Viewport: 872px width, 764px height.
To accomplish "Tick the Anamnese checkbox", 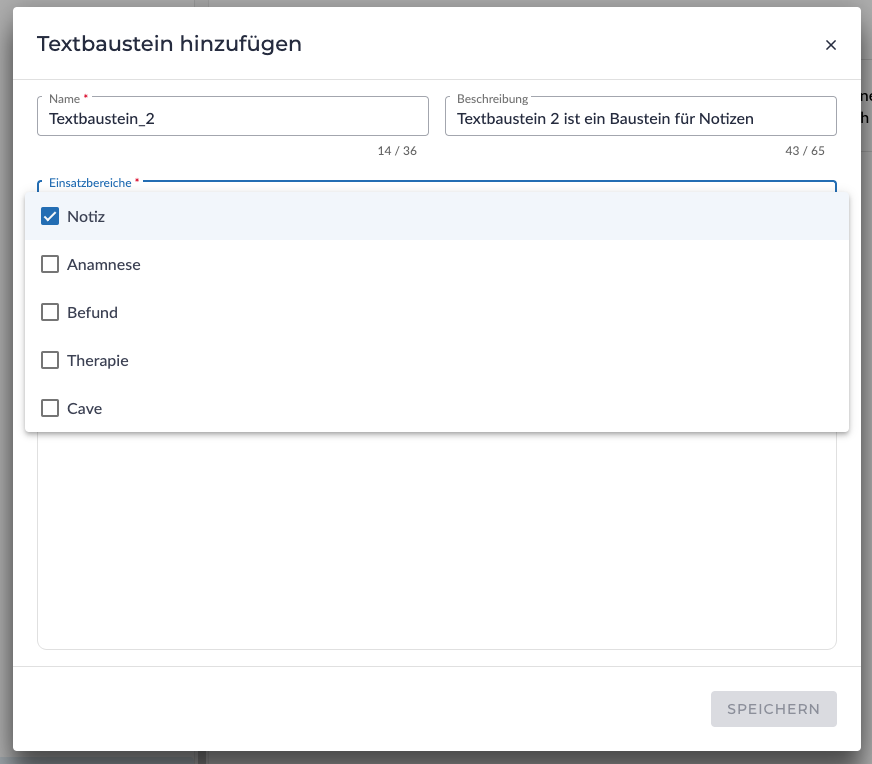I will click(x=50, y=264).
